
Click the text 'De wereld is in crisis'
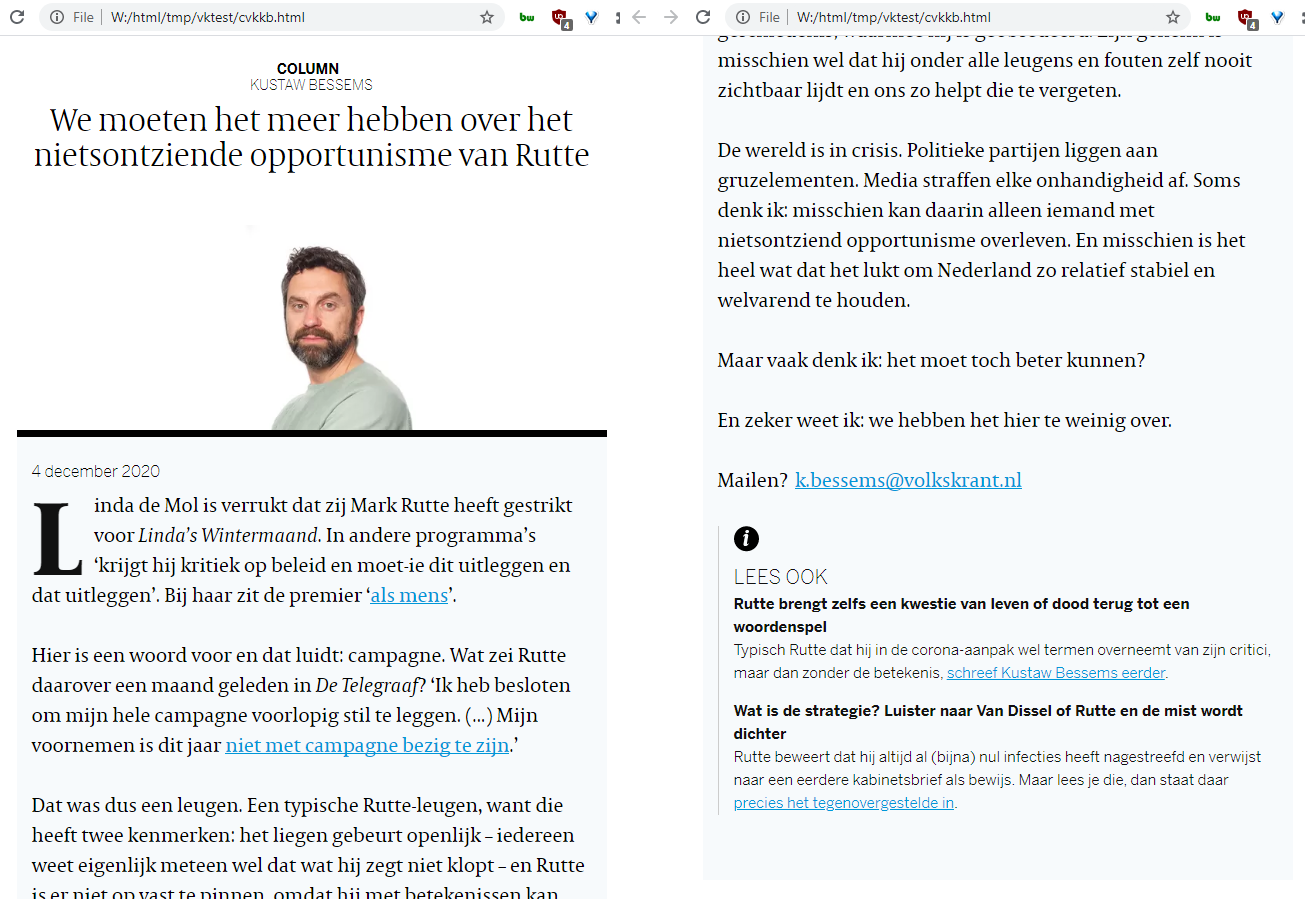point(808,151)
